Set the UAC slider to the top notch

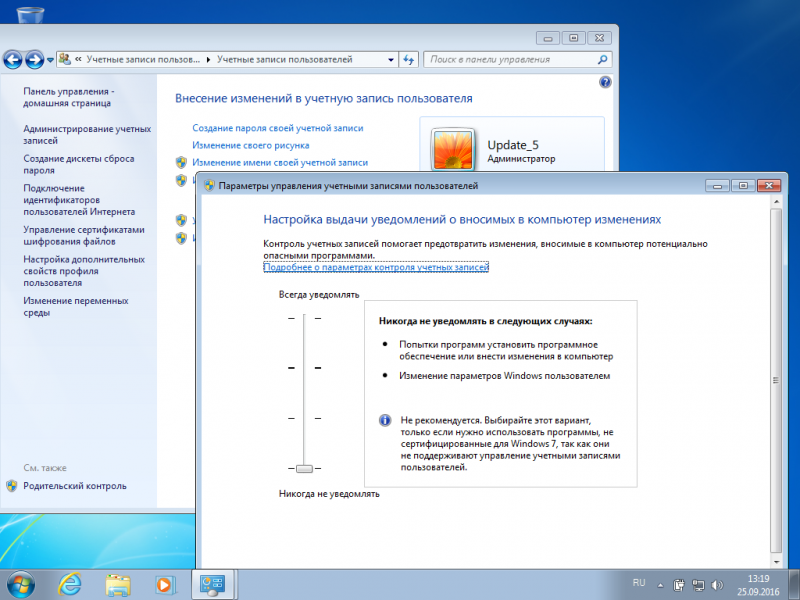tap(304, 318)
